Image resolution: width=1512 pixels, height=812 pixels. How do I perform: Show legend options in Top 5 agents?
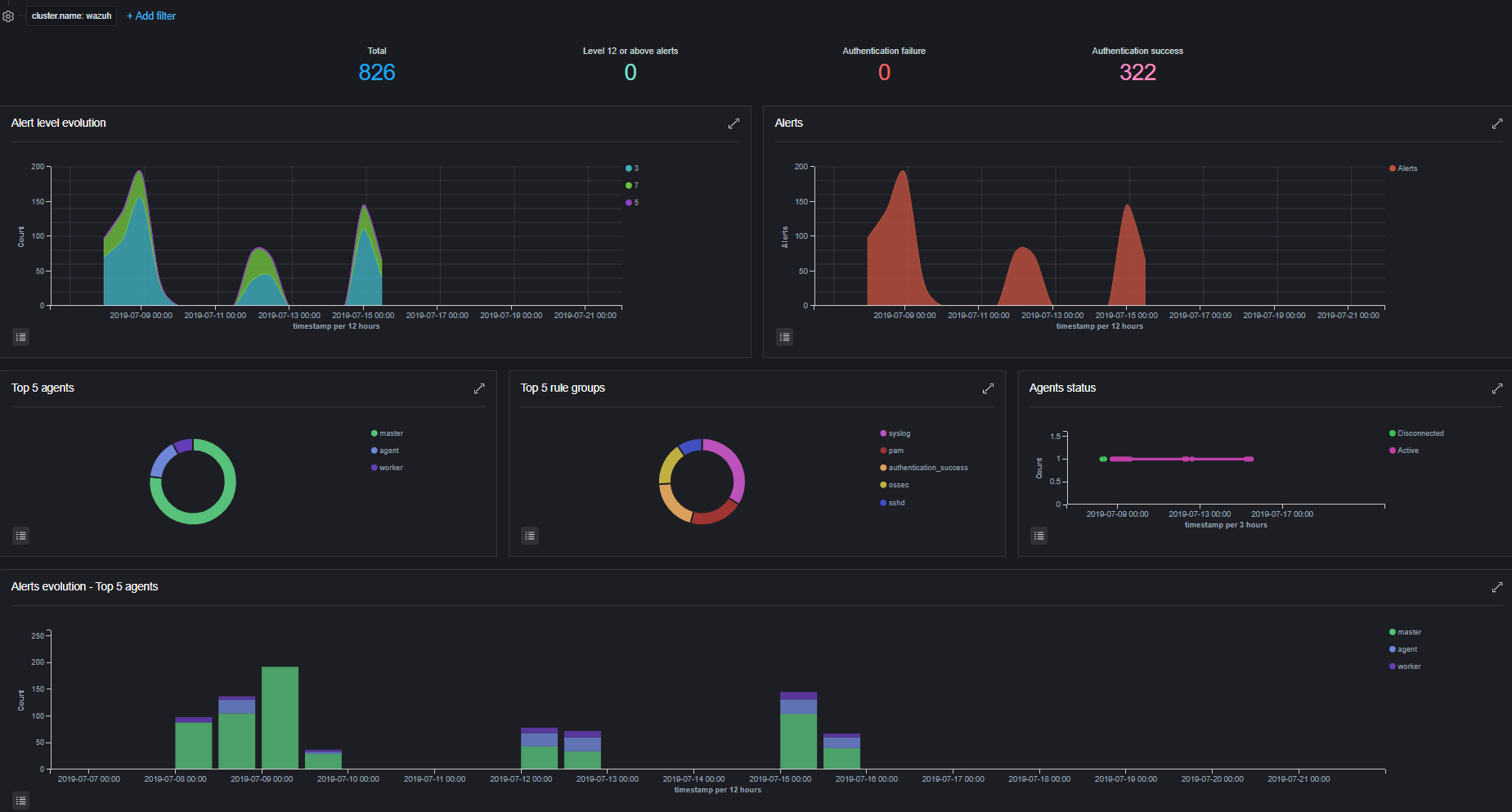21,536
